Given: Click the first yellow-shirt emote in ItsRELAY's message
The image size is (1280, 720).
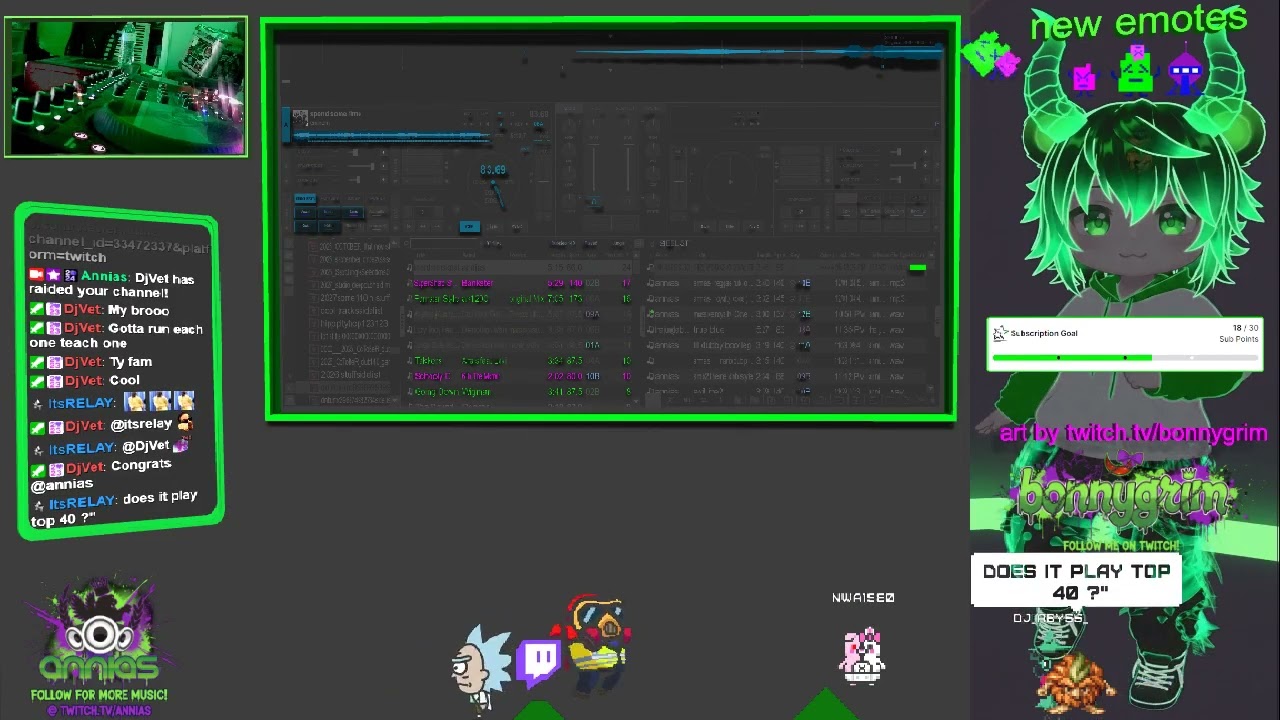Looking at the screenshot, I should [135, 402].
